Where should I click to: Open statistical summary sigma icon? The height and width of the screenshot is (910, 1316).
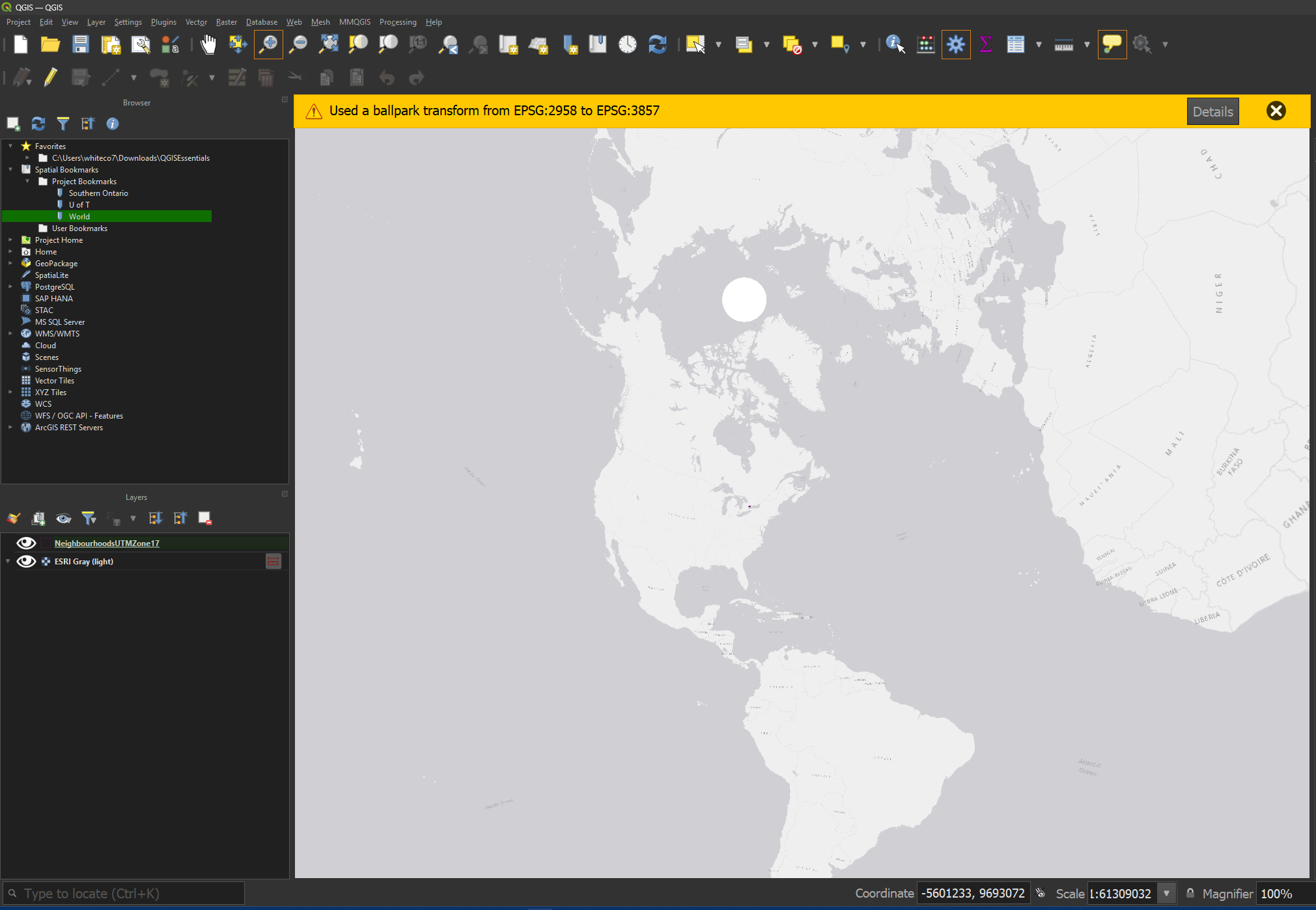pos(986,44)
